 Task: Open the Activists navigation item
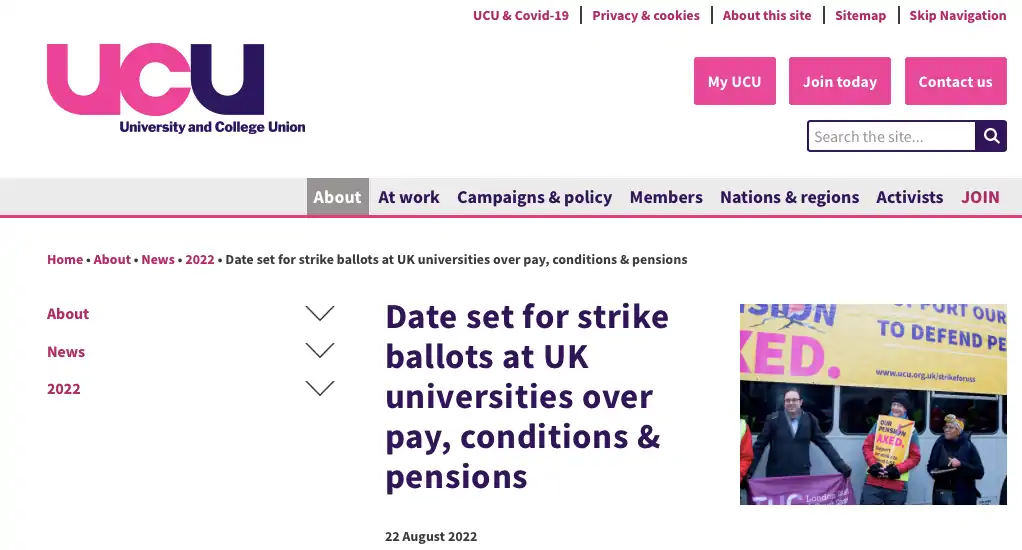coord(909,197)
